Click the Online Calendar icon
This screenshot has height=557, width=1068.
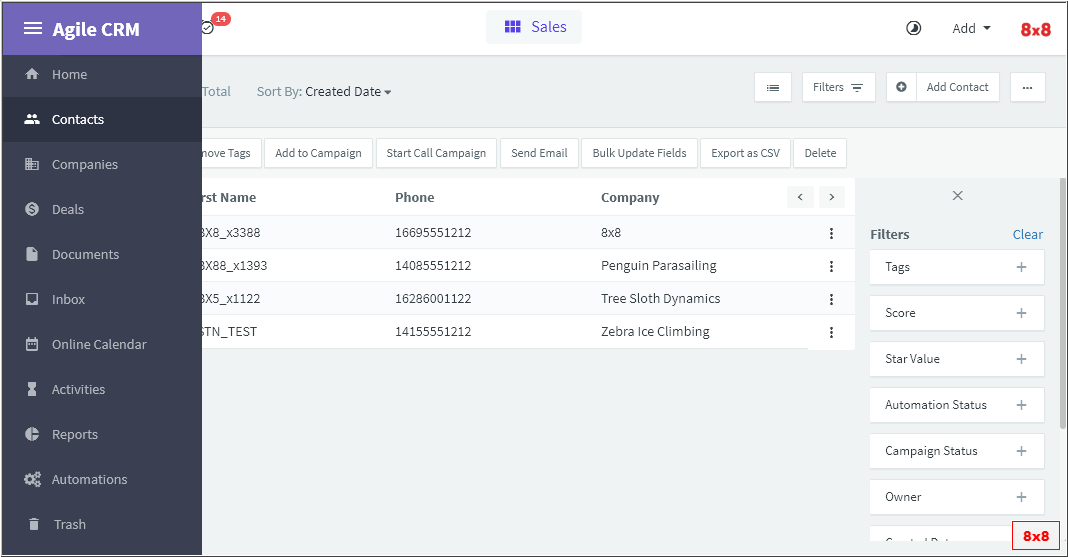point(32,344)
